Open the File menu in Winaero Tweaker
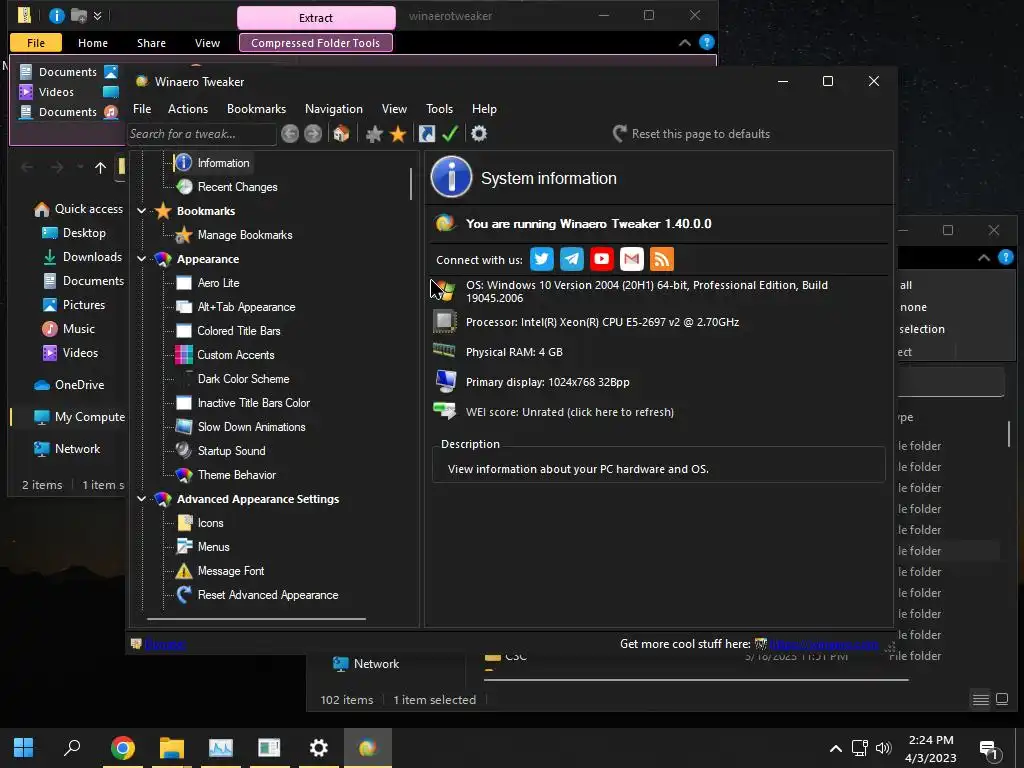1024x768 pixels. click(142, 109)
